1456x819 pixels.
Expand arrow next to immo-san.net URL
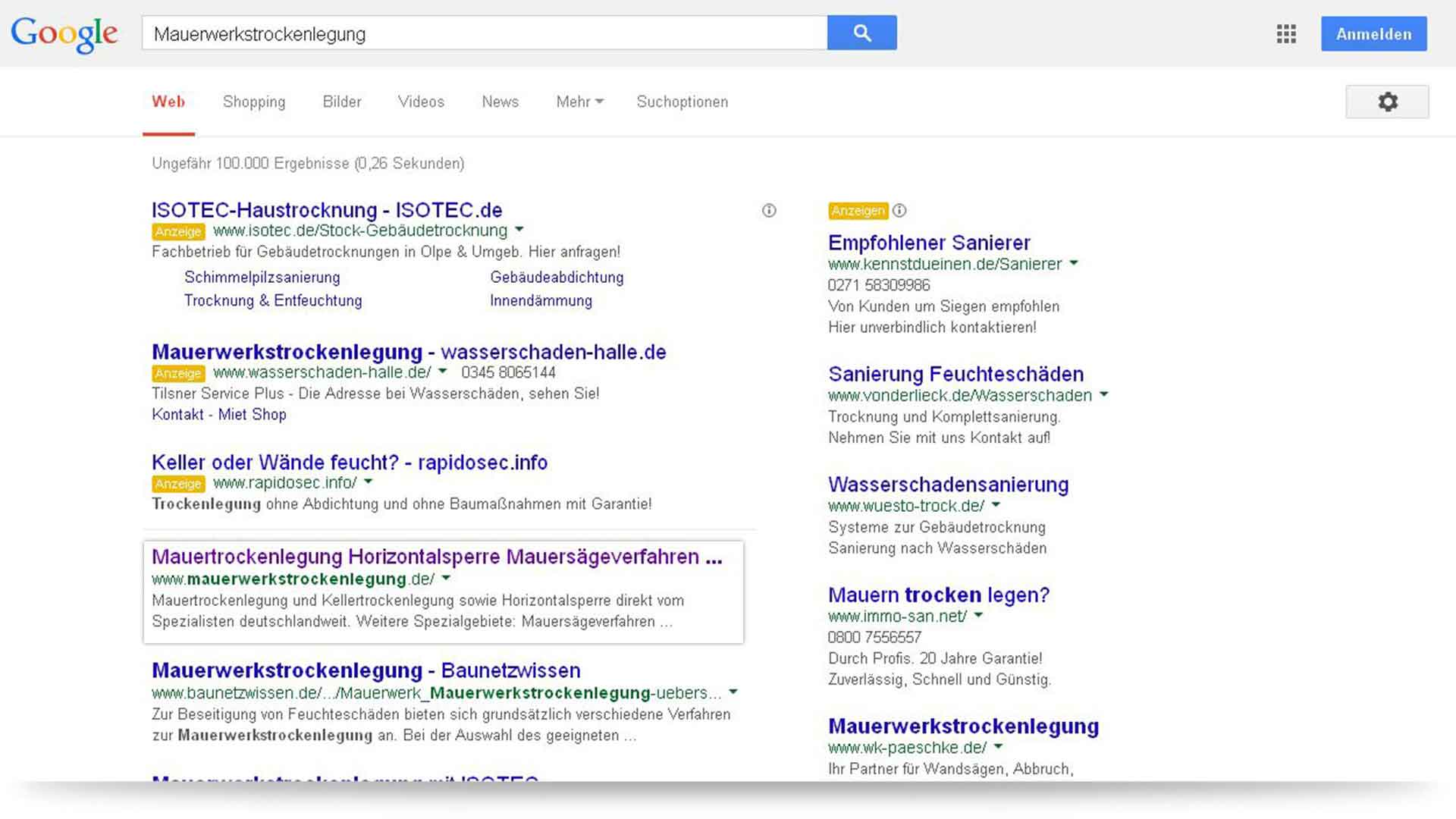(979, 615)
